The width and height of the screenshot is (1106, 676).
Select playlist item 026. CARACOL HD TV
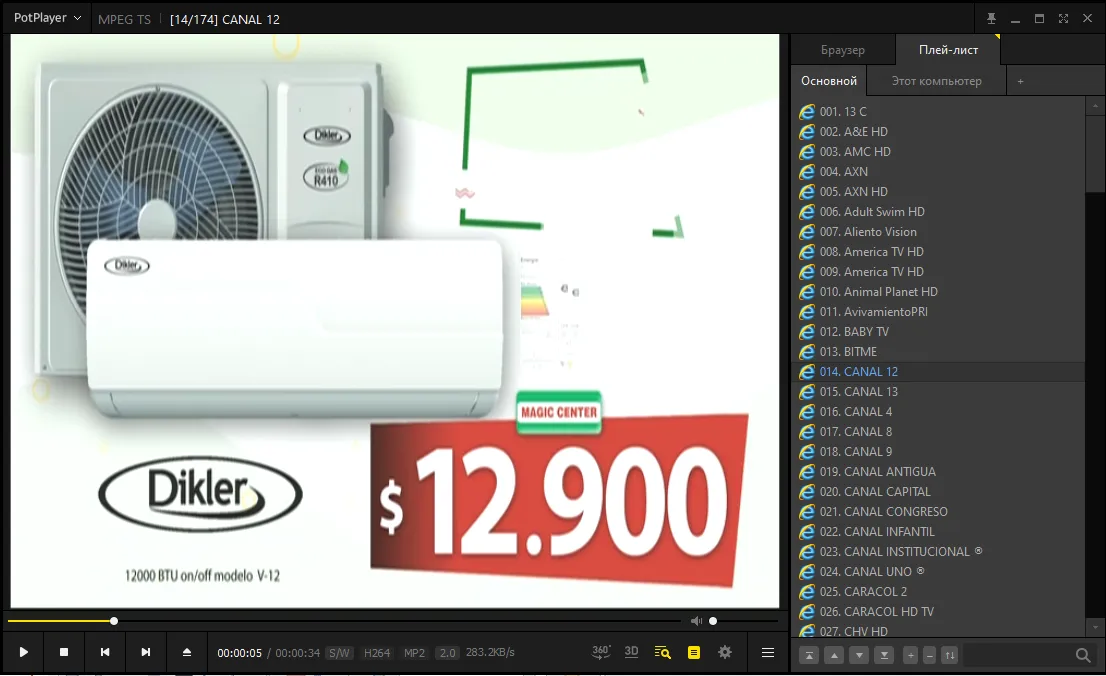[x=938, y=612]
